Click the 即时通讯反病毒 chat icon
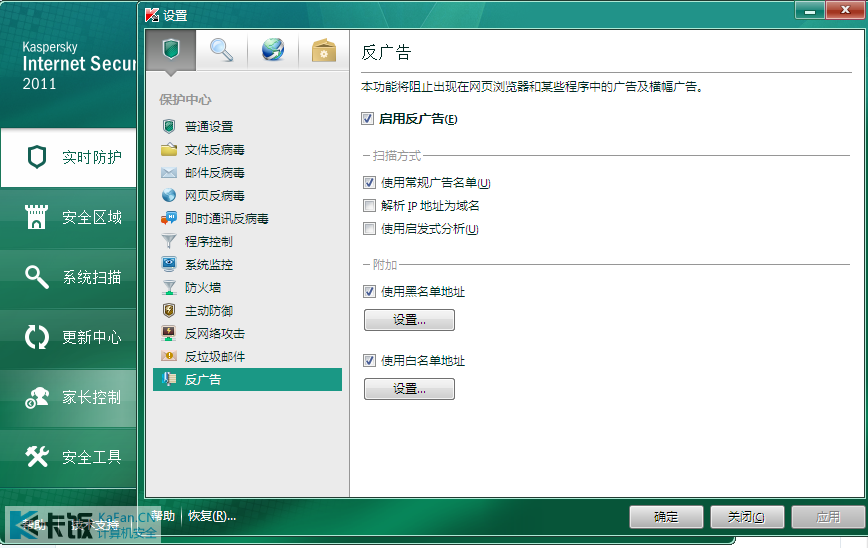The image size is (868, 548). coord(169,219)
